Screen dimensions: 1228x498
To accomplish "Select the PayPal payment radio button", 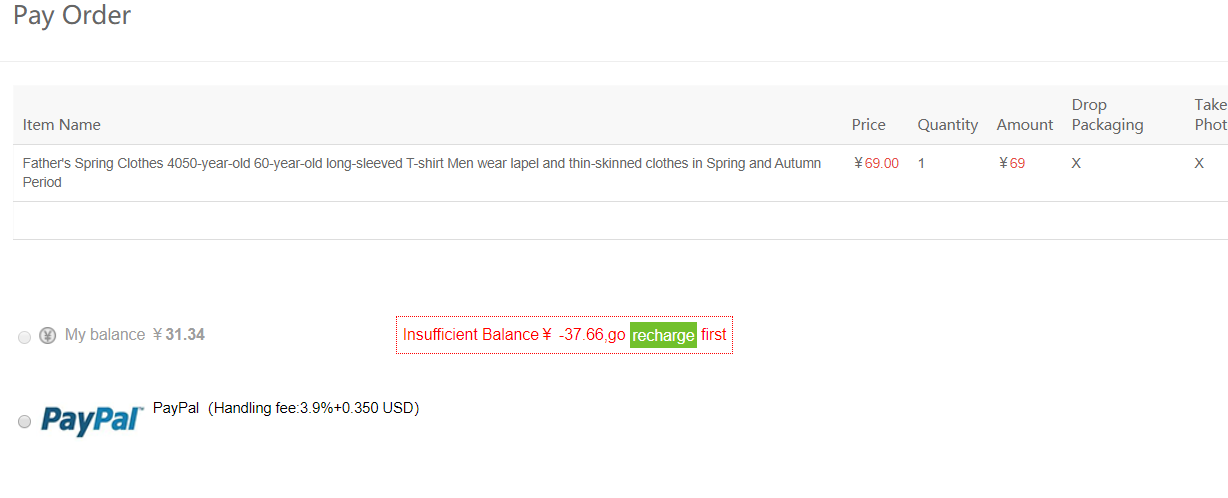I will coord(25,422).
